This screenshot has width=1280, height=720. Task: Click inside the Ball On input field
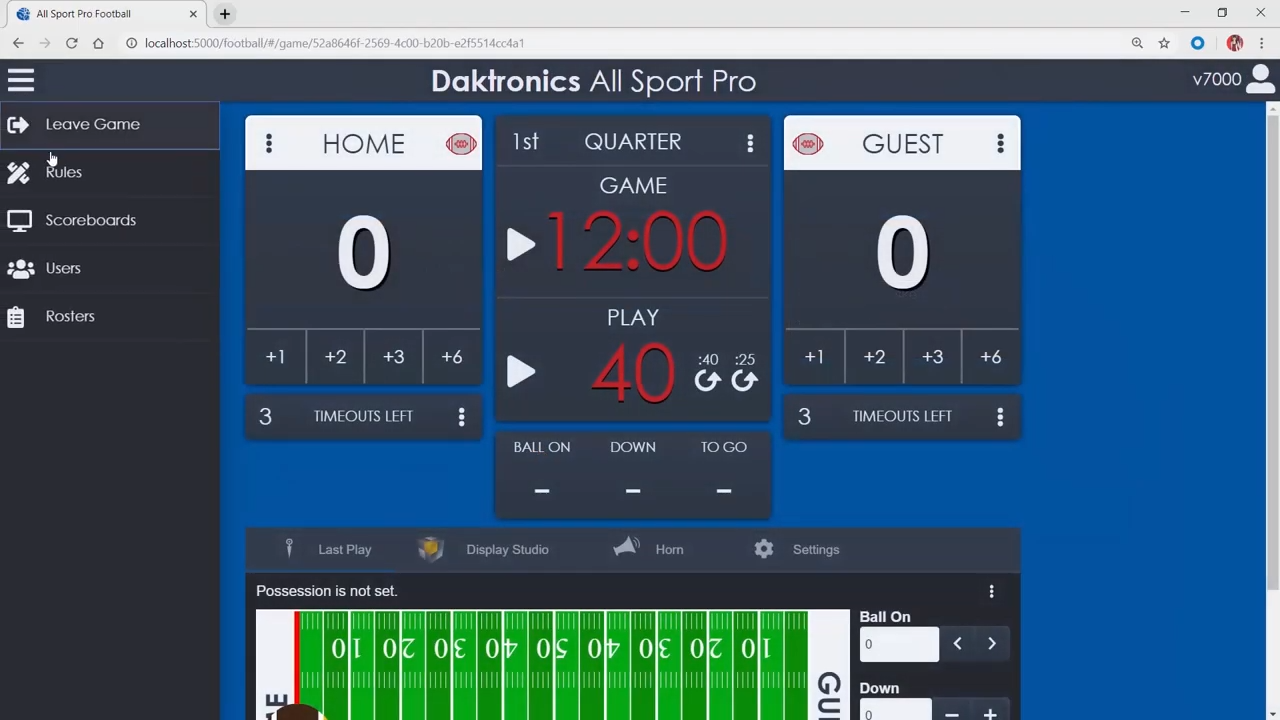pyautogui.click(x=898, y=643)
